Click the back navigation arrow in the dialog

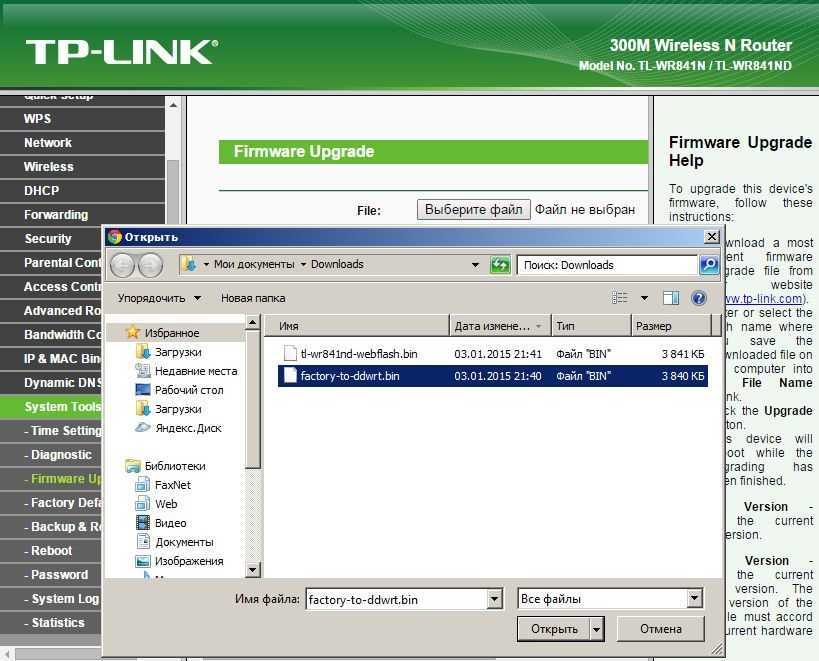coord(122,265)
